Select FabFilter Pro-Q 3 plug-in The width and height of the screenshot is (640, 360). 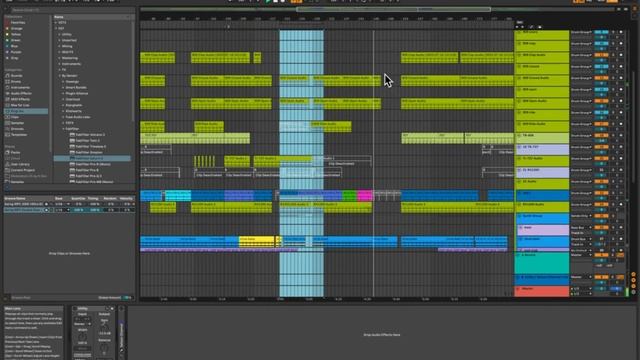[x=88, y=176]
